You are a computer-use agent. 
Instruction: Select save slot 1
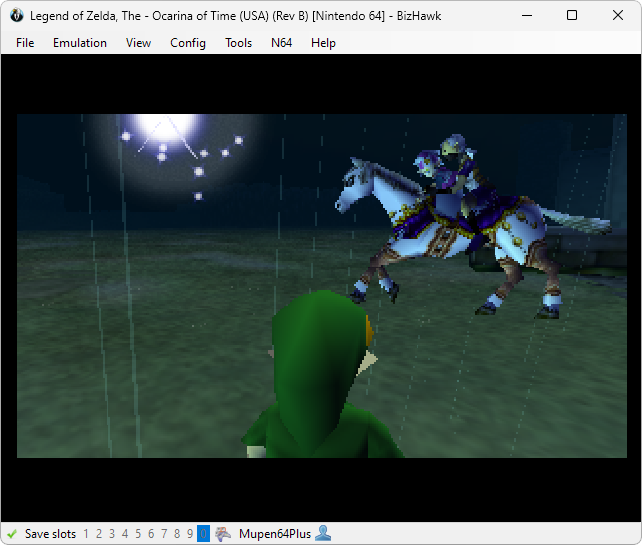(x=86, y=534)
